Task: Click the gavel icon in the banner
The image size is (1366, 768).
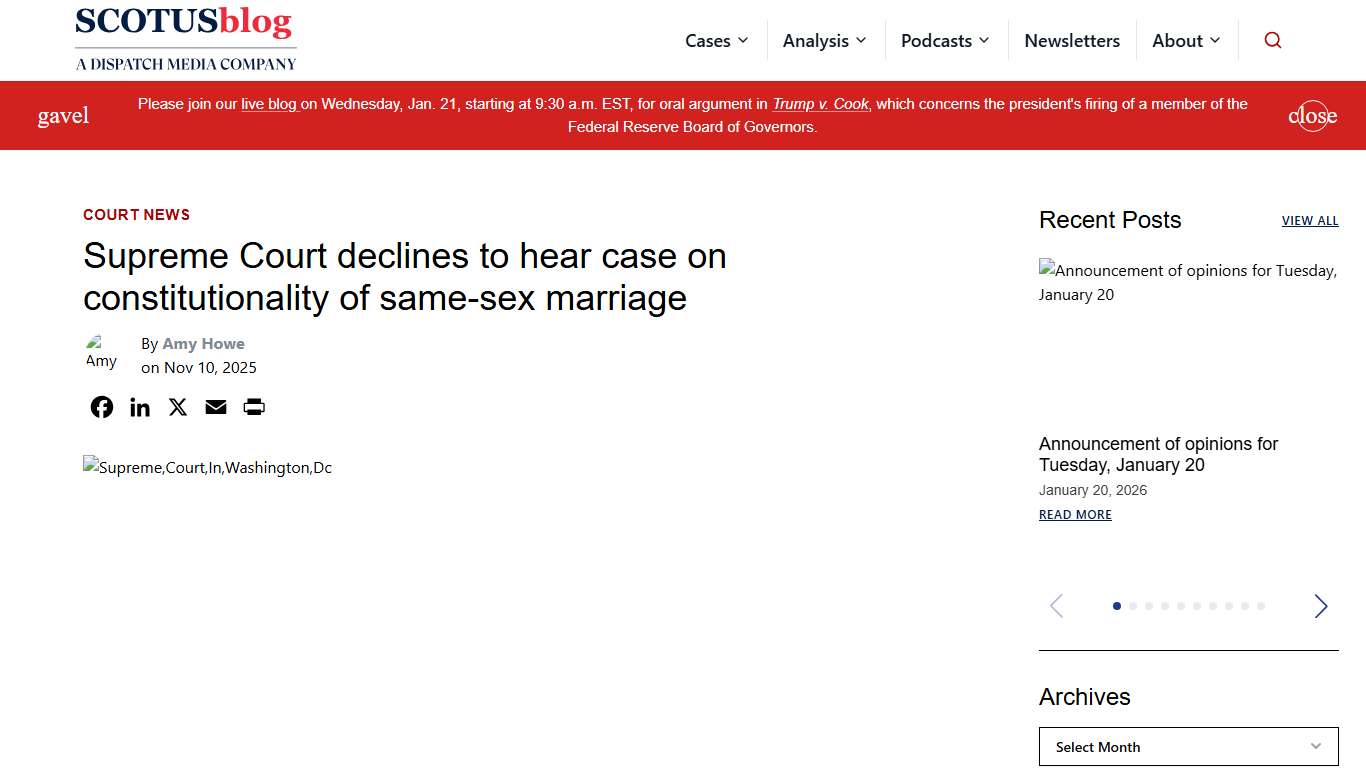Action: (62, 115)
